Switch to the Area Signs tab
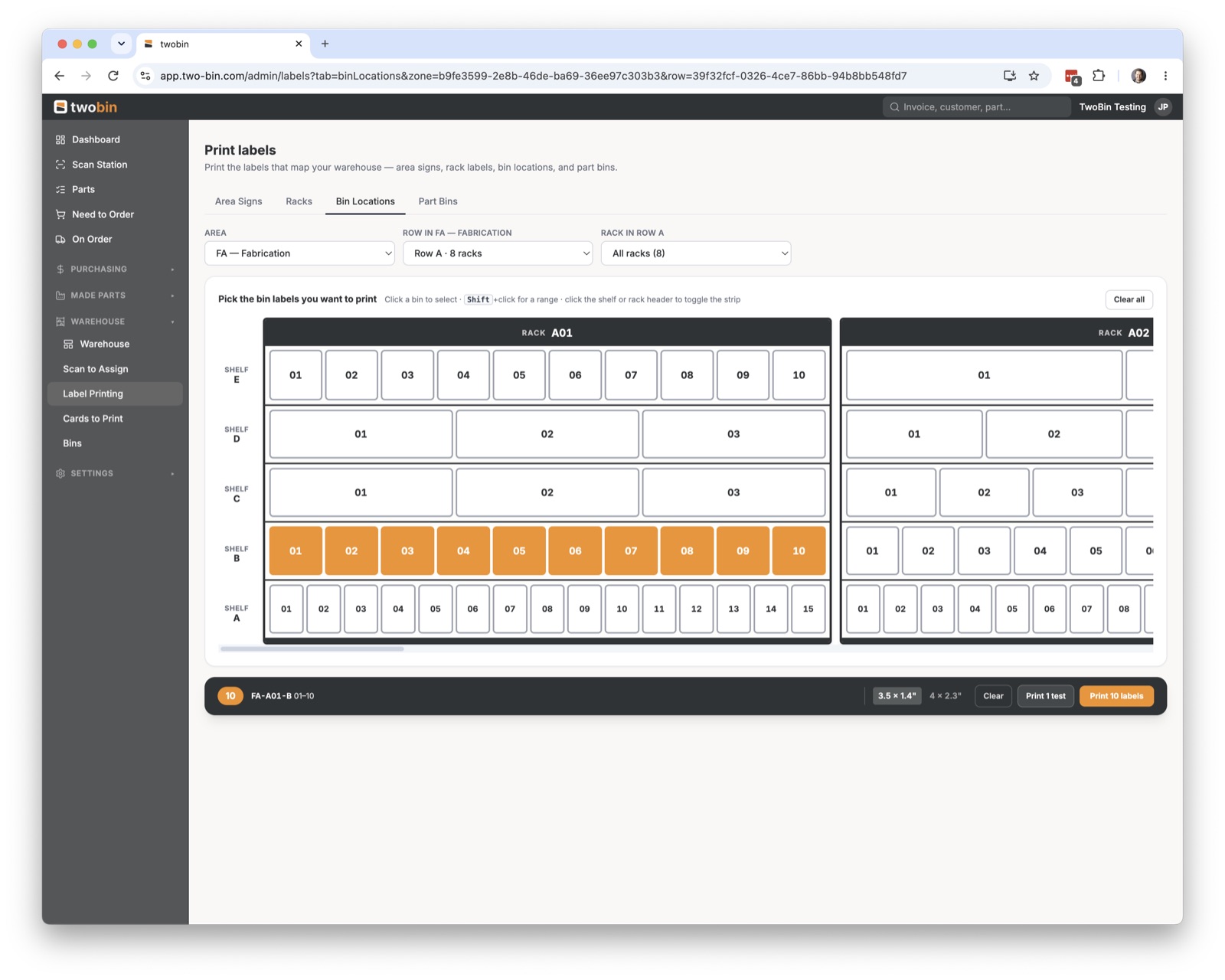Viewport: 1225px width, 980px height. tap(238, 201)
